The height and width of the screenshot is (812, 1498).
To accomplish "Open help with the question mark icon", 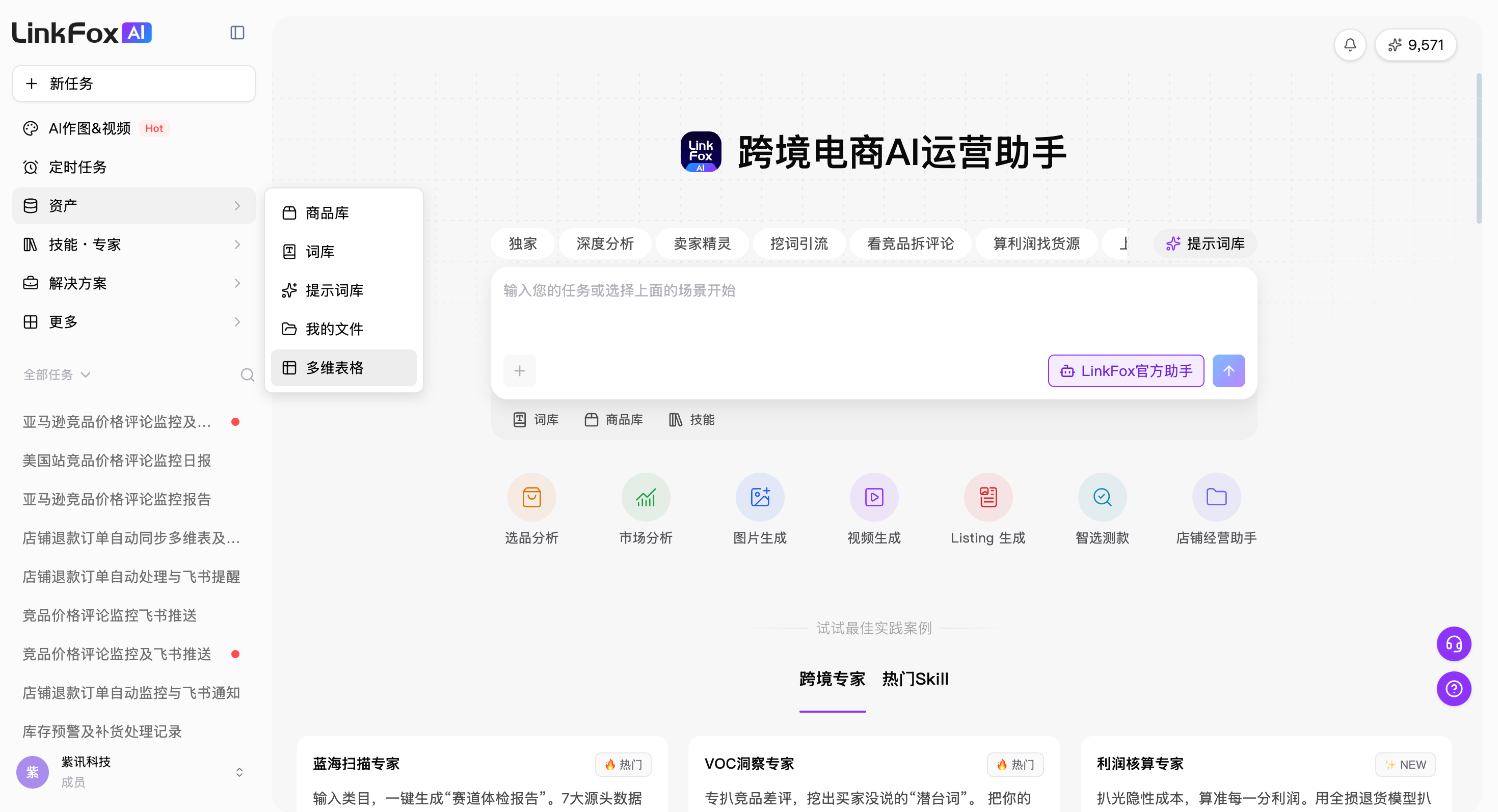I will click(x=1454, y=689).
